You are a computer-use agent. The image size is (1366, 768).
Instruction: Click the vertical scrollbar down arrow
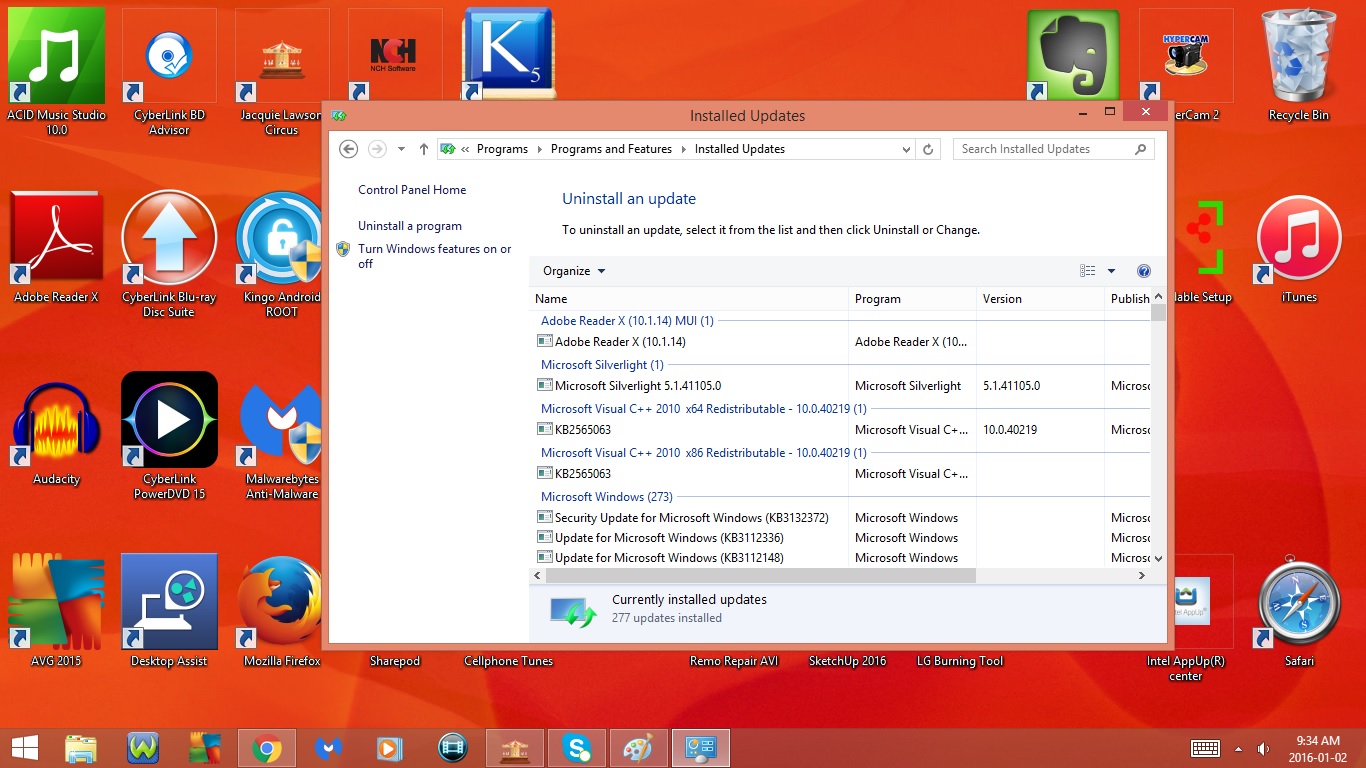point(1158,558)
